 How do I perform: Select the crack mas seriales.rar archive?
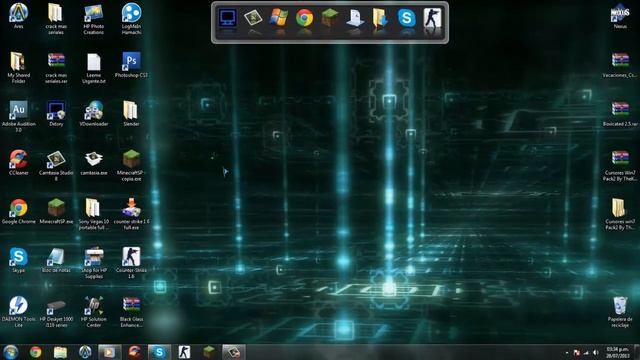(56, 68)
